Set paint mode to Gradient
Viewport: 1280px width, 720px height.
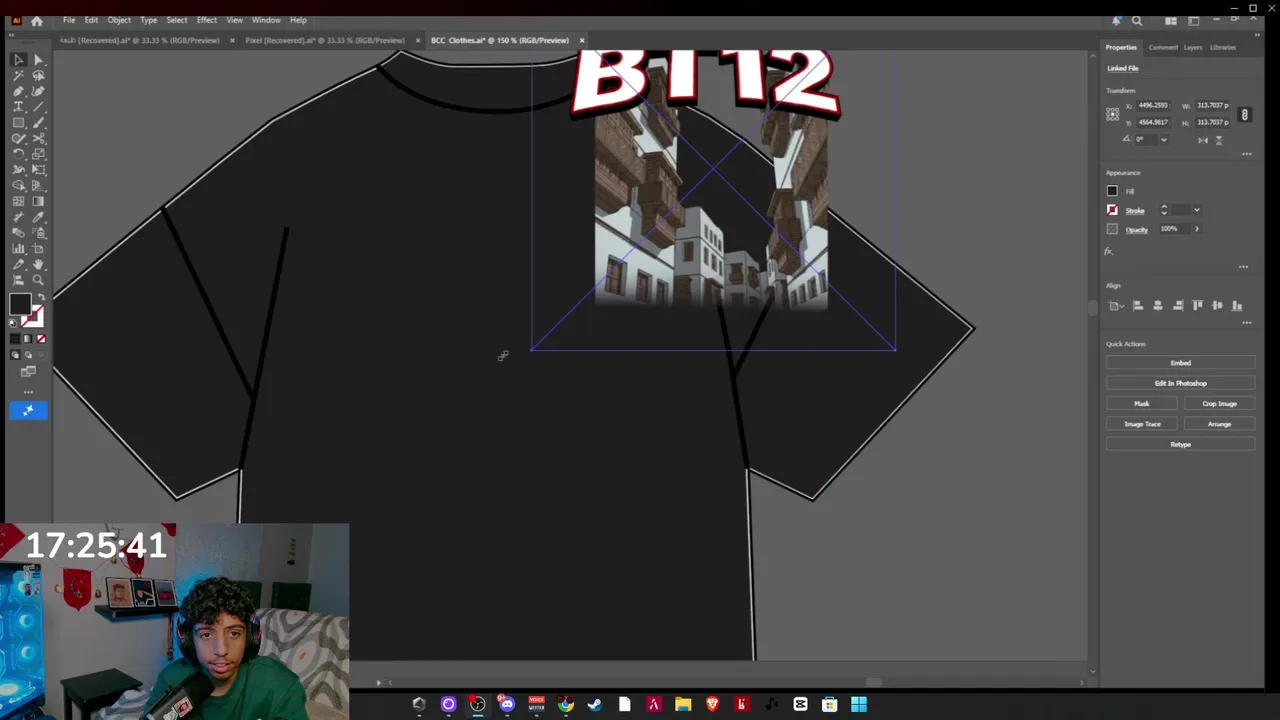coord(27,339)
